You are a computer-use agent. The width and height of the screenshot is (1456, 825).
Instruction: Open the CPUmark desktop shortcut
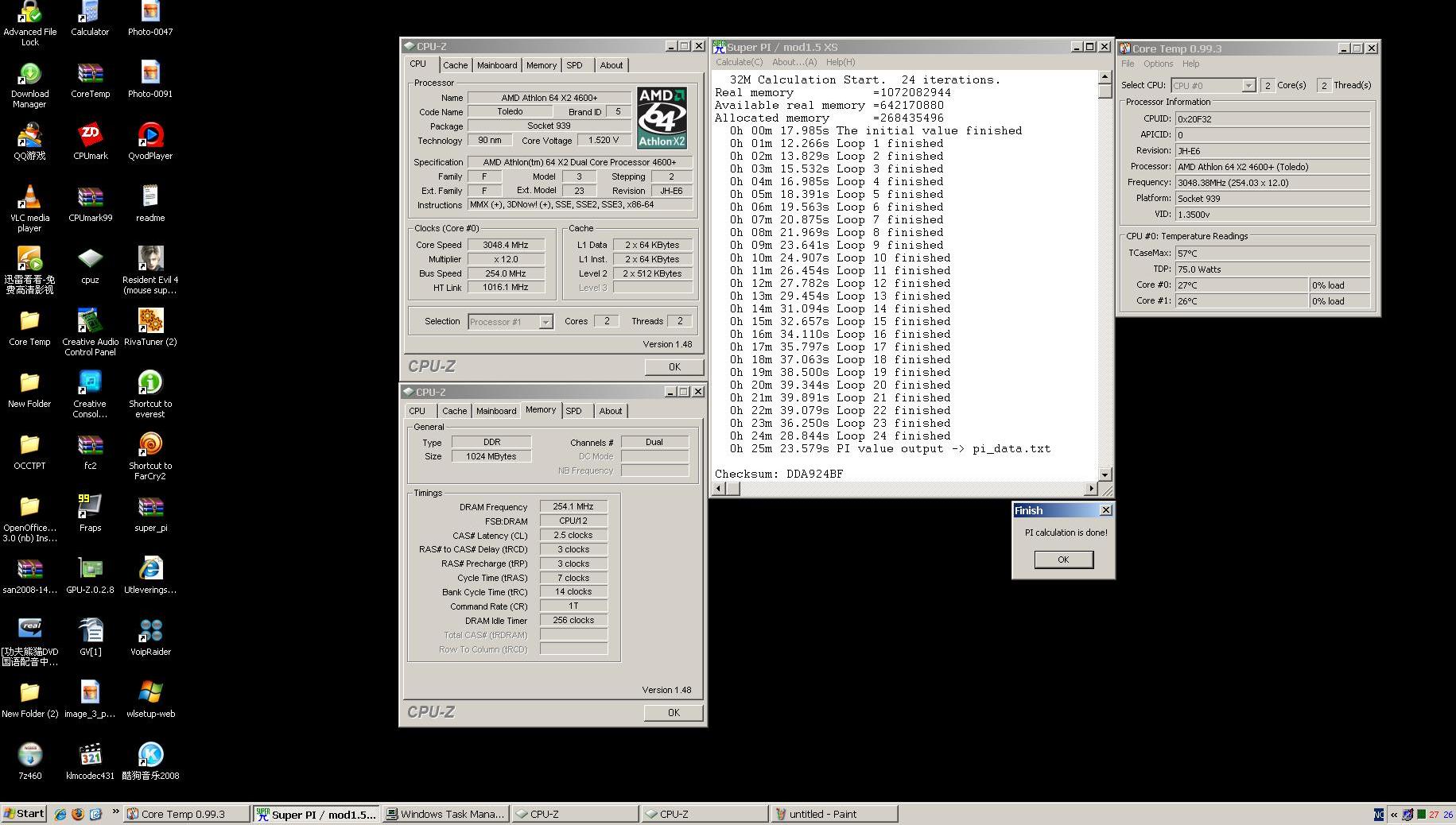pyautogui.click(x=90, y=141)
